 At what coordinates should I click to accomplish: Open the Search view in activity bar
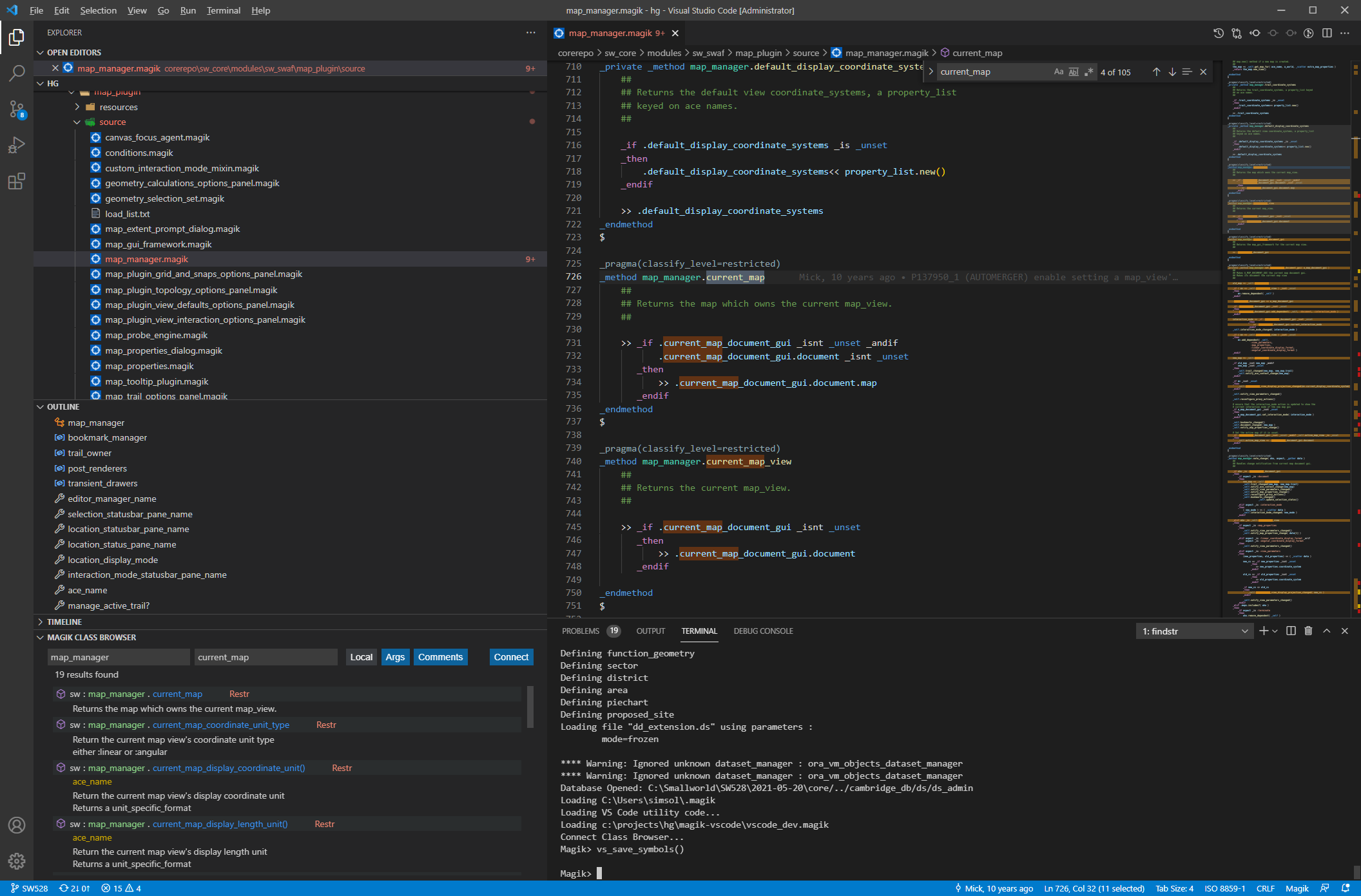click(17, 73)
